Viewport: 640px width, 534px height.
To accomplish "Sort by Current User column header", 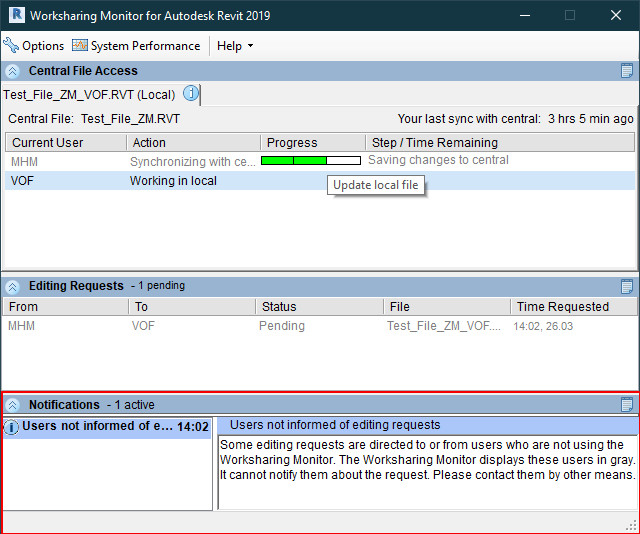I will (64, 143).
